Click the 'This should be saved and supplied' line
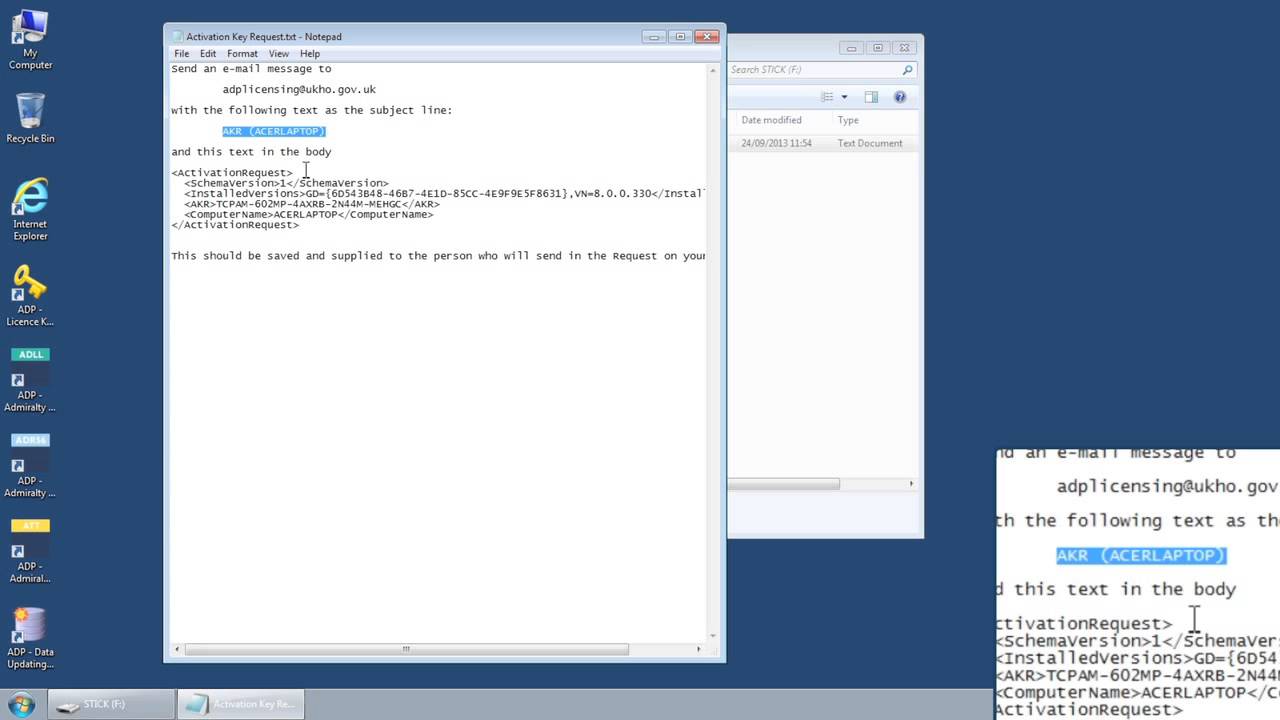 tap(438, 256)
